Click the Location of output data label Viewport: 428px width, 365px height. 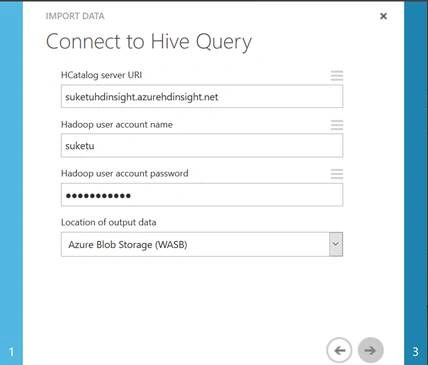[109, 222]
